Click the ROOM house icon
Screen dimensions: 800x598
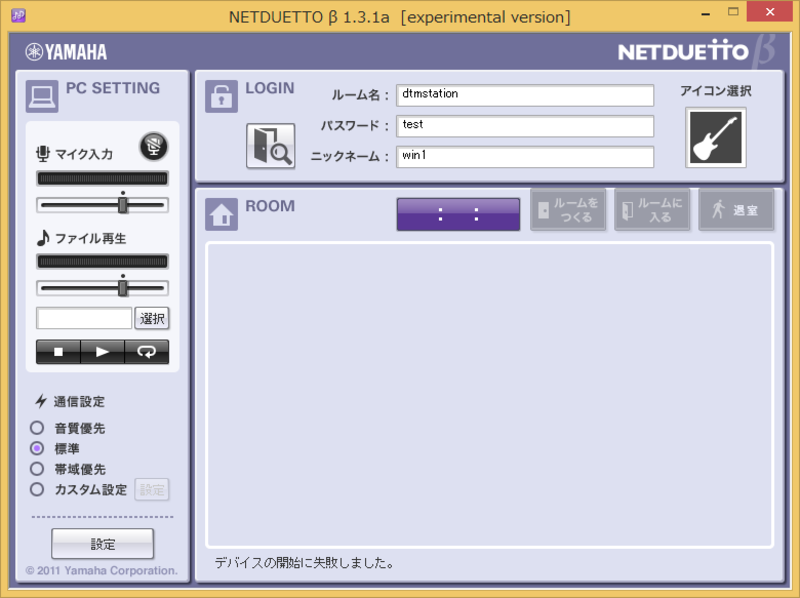click(x=221, y=214)
